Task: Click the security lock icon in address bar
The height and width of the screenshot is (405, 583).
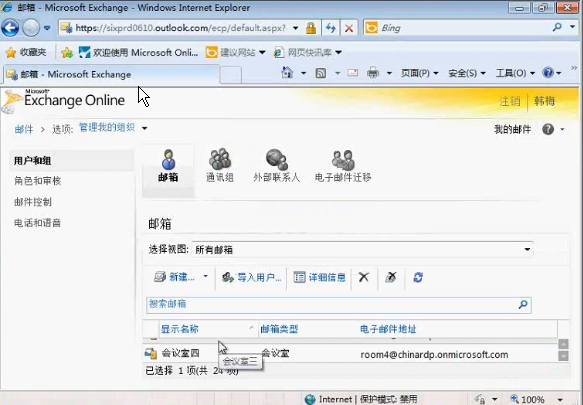Action: (x=311, y=28)
